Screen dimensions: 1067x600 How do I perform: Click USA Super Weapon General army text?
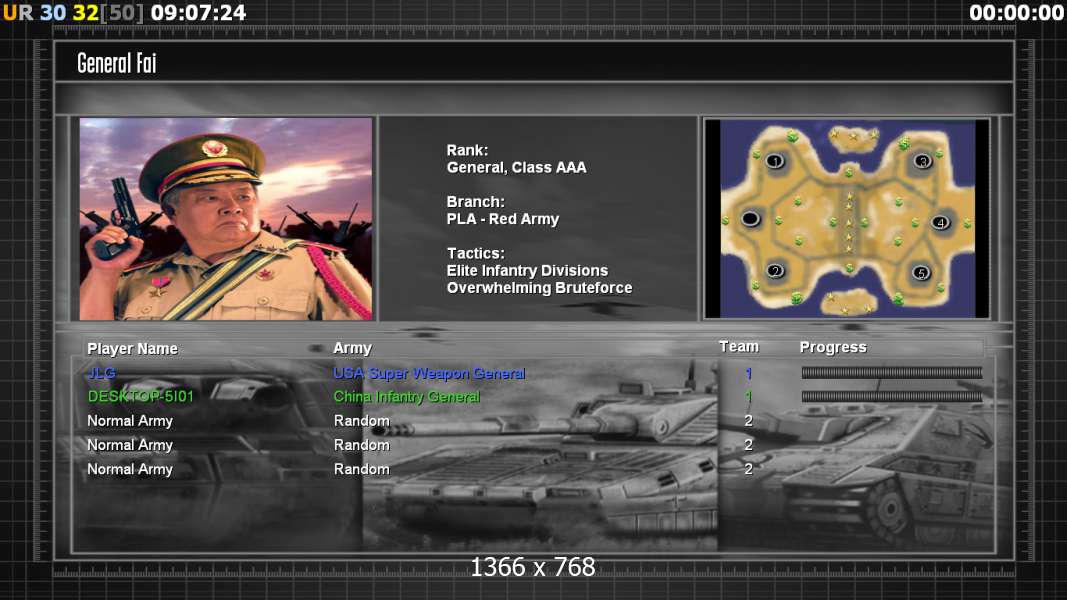click(x=429, y=373)
